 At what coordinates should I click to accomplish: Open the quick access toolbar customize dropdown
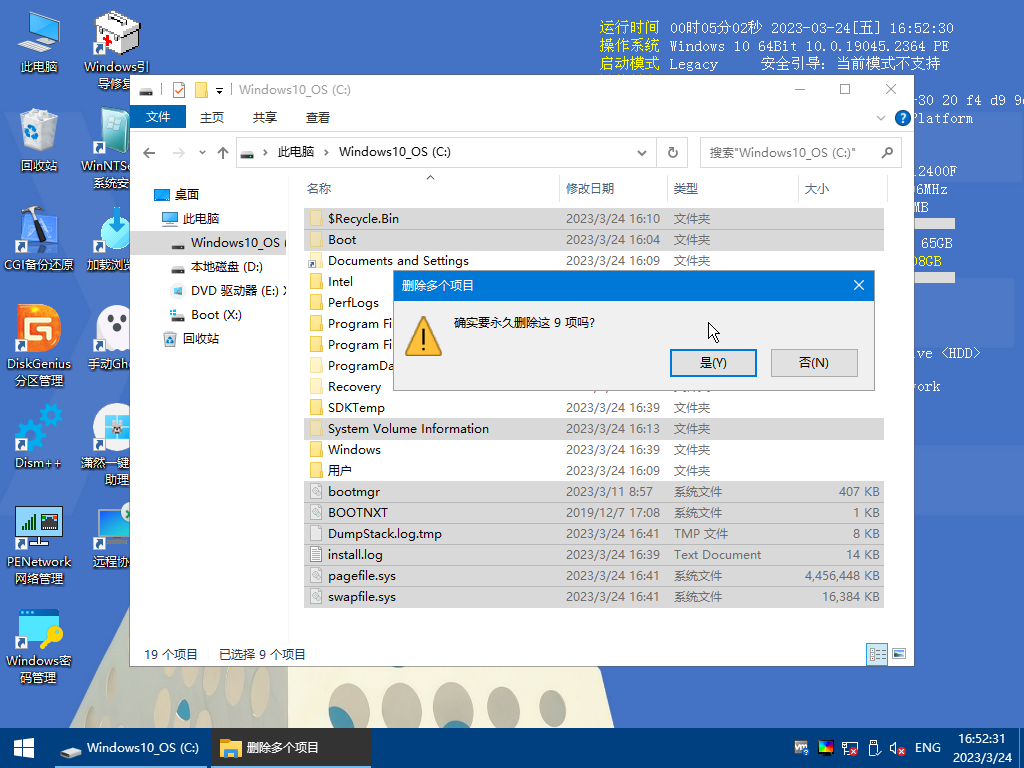coord(219,90)
